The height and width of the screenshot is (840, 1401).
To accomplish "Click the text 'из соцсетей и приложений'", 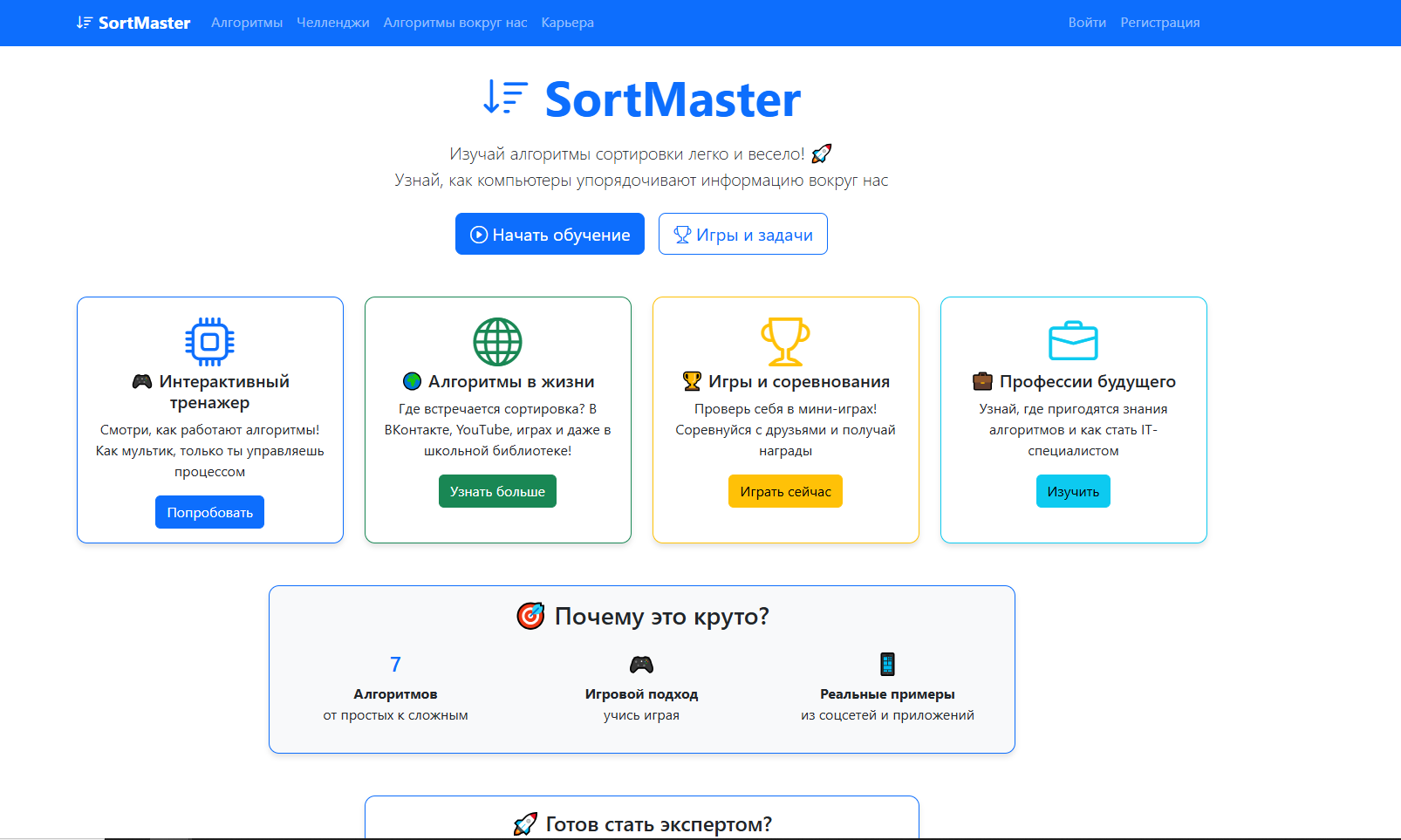I will 887,715.
